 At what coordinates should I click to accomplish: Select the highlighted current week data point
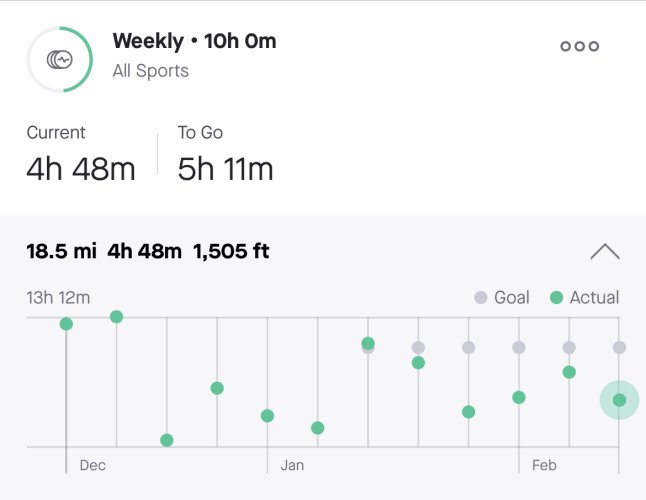pyautogui.click(x=619, y=400)
